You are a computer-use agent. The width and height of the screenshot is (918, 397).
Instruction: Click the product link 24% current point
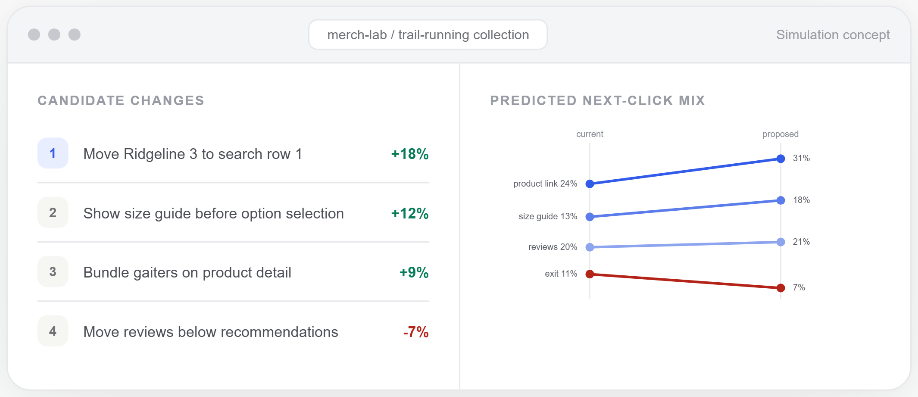[x=590, y=183]
